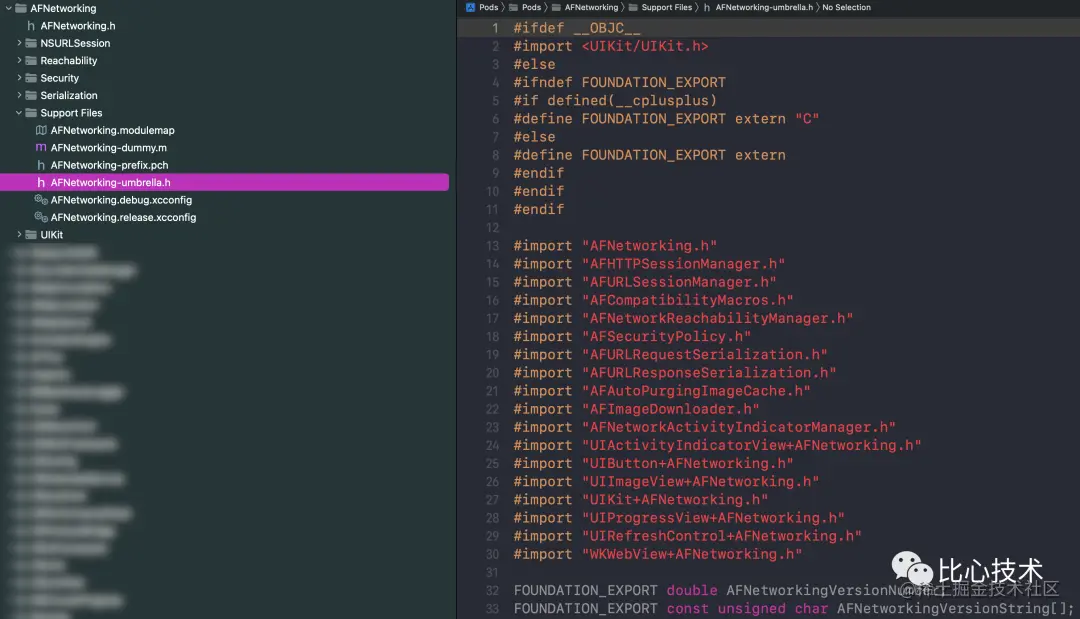Click line number 33 in gutter

492,609
